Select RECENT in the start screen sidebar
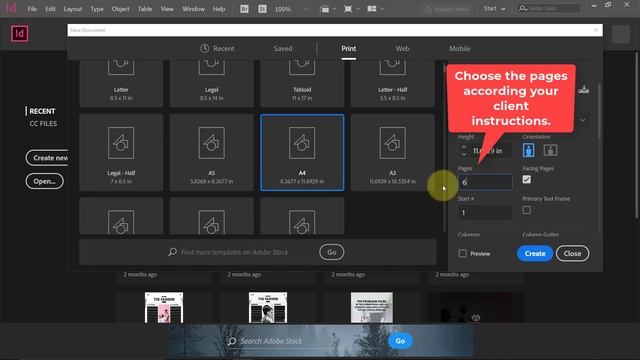The width and height of the screenshot is (640, 360). pos(42,111)
